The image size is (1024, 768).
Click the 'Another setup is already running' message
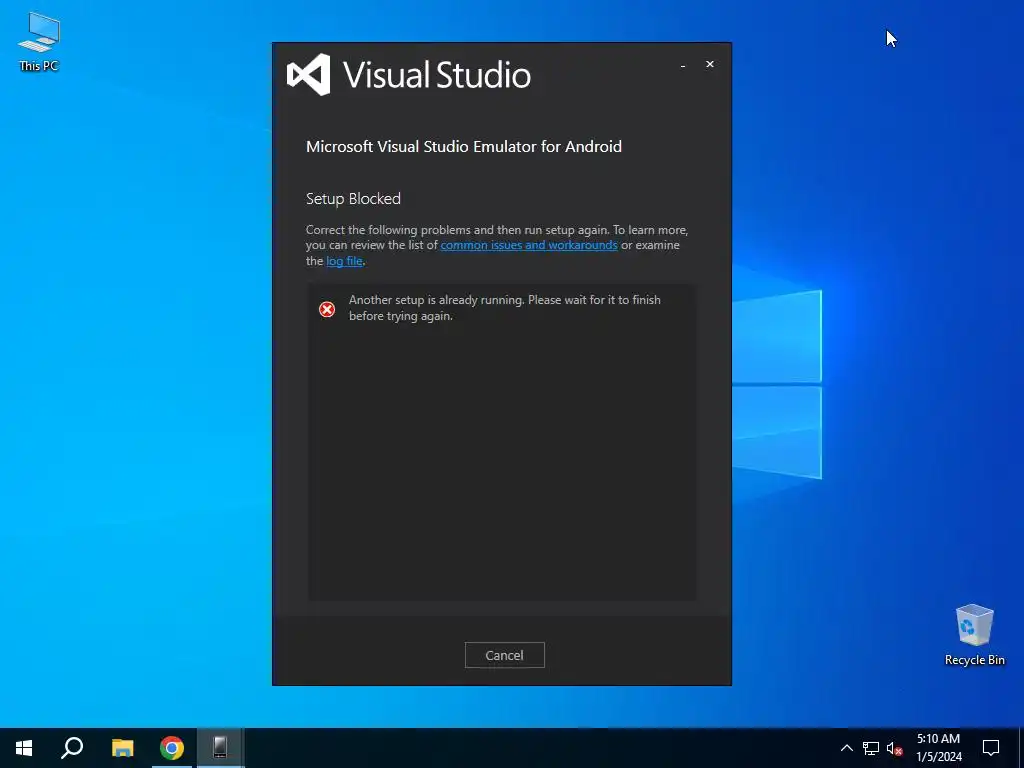[x=505, y=308]
